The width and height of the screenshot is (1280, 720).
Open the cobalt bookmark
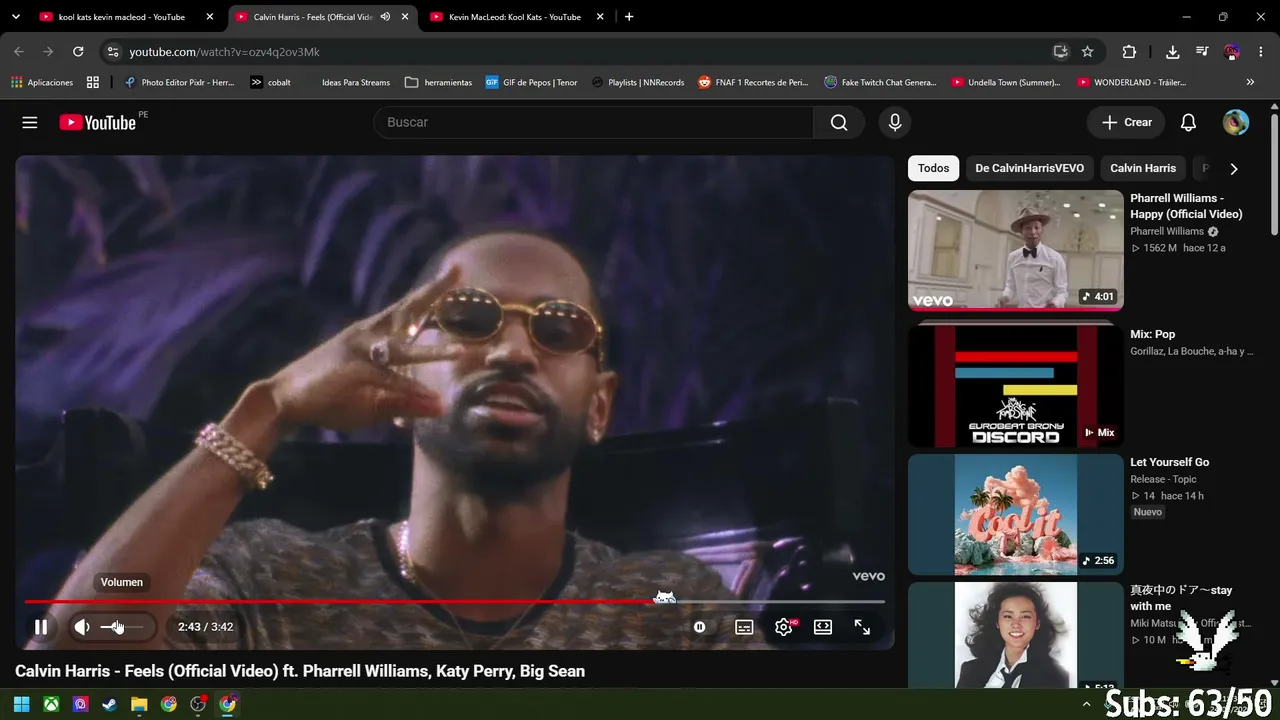point(270,82)
